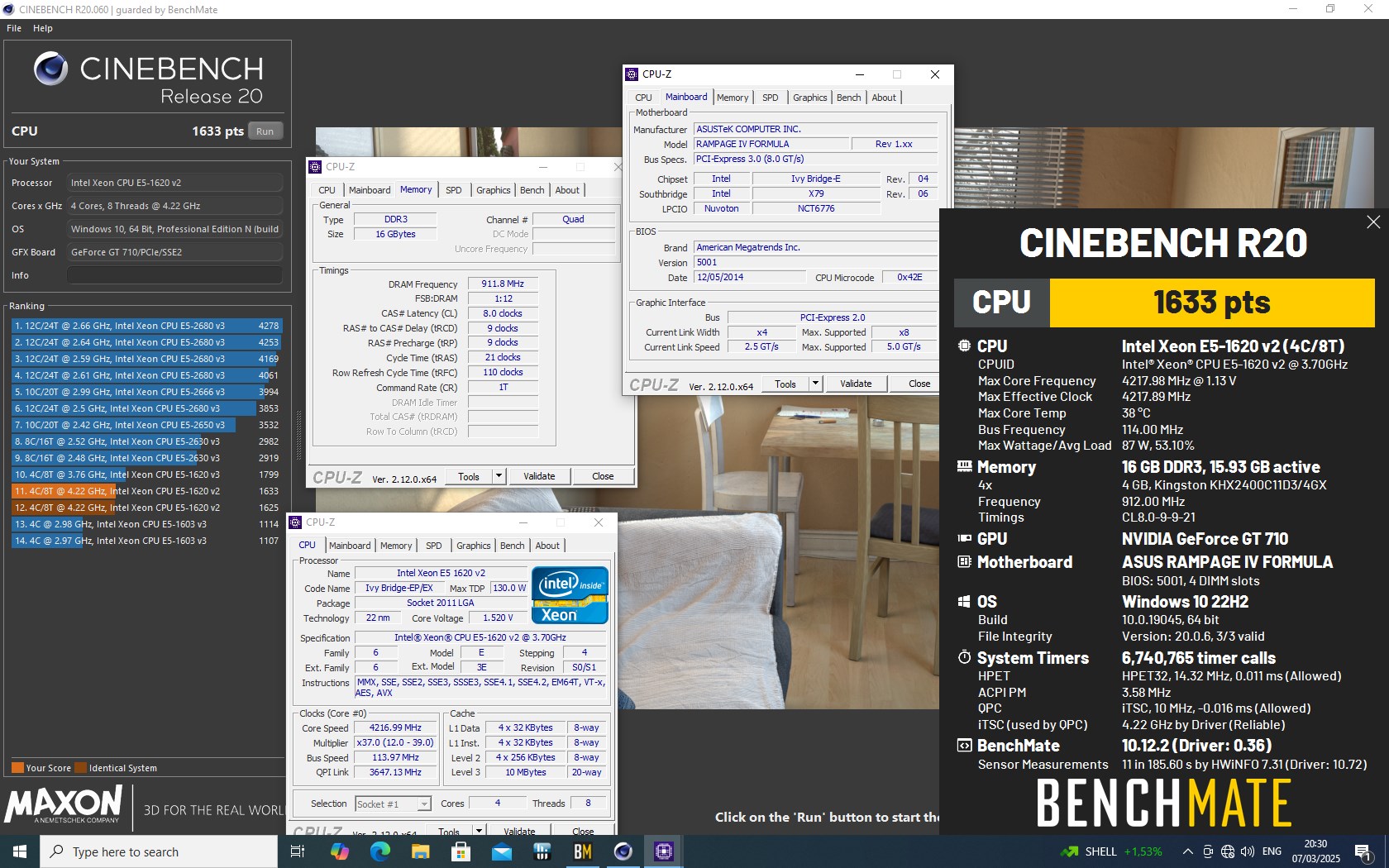Select ranking row 1 with score 4278
The height and width of the screenshot is (868, 1389).
point(146,326)
